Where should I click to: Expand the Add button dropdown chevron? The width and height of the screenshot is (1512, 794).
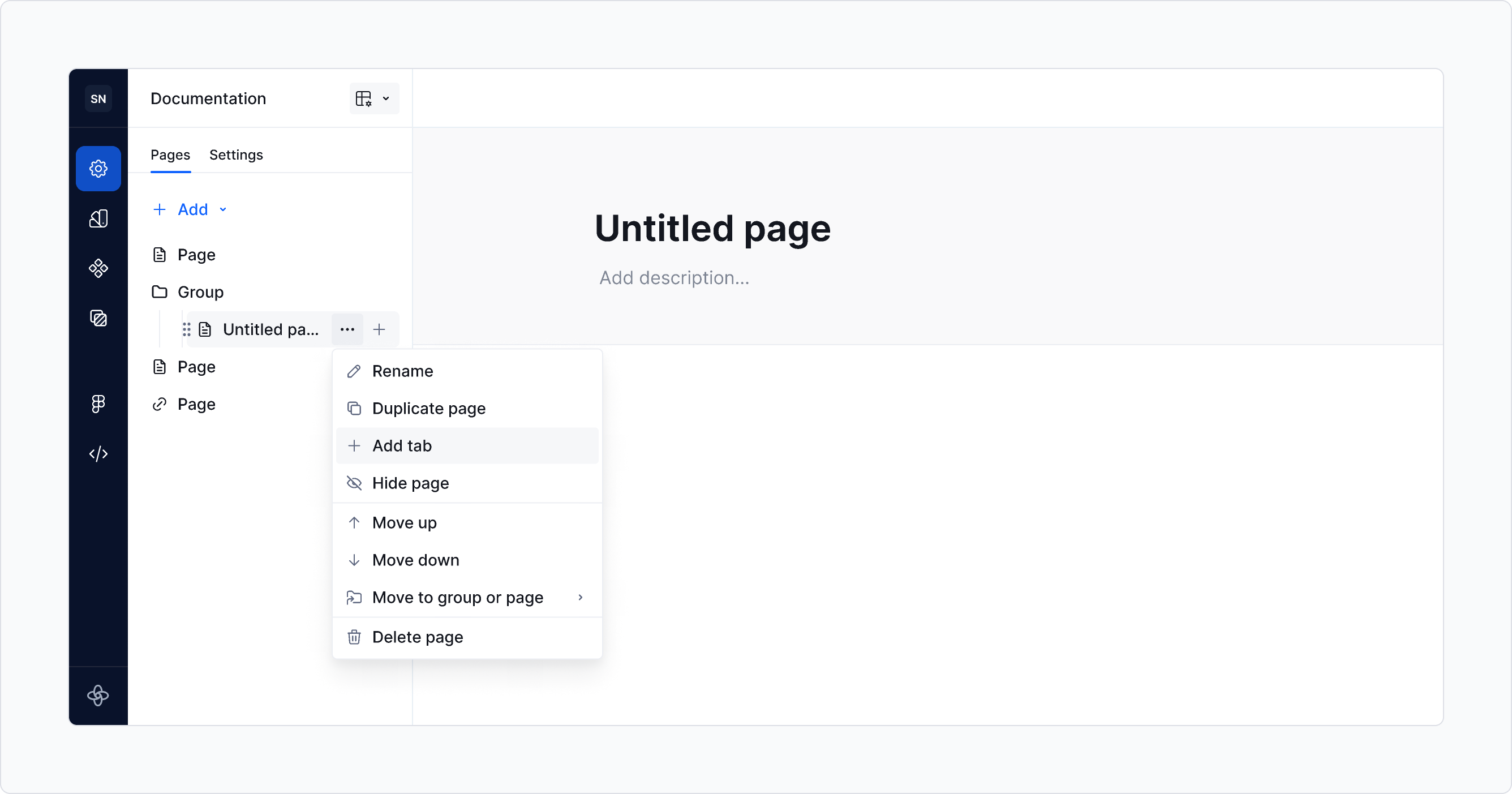[x=222, y=209]
